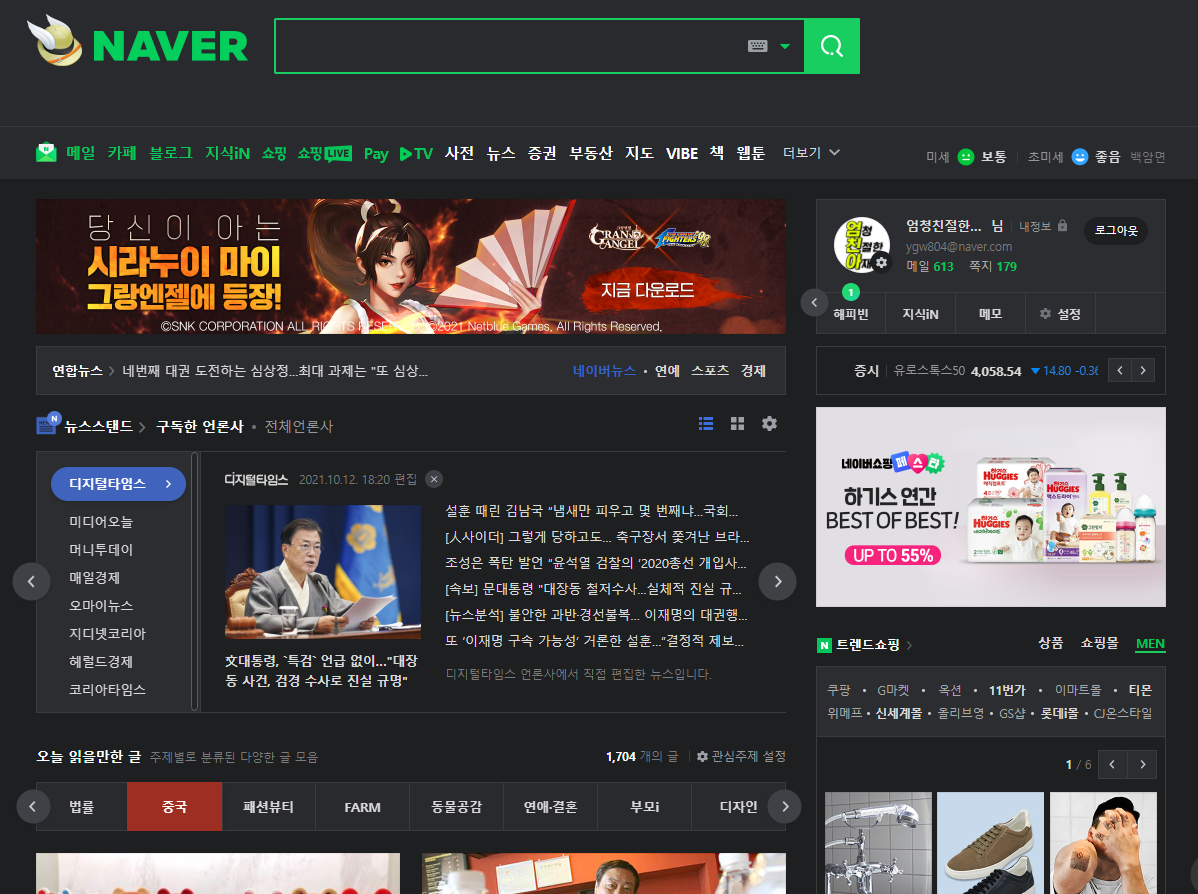Image resolution: width=1198 pixels, height=894 pixels.
Task: Open the 카페 service link
Action: click(x=121, y=153)
